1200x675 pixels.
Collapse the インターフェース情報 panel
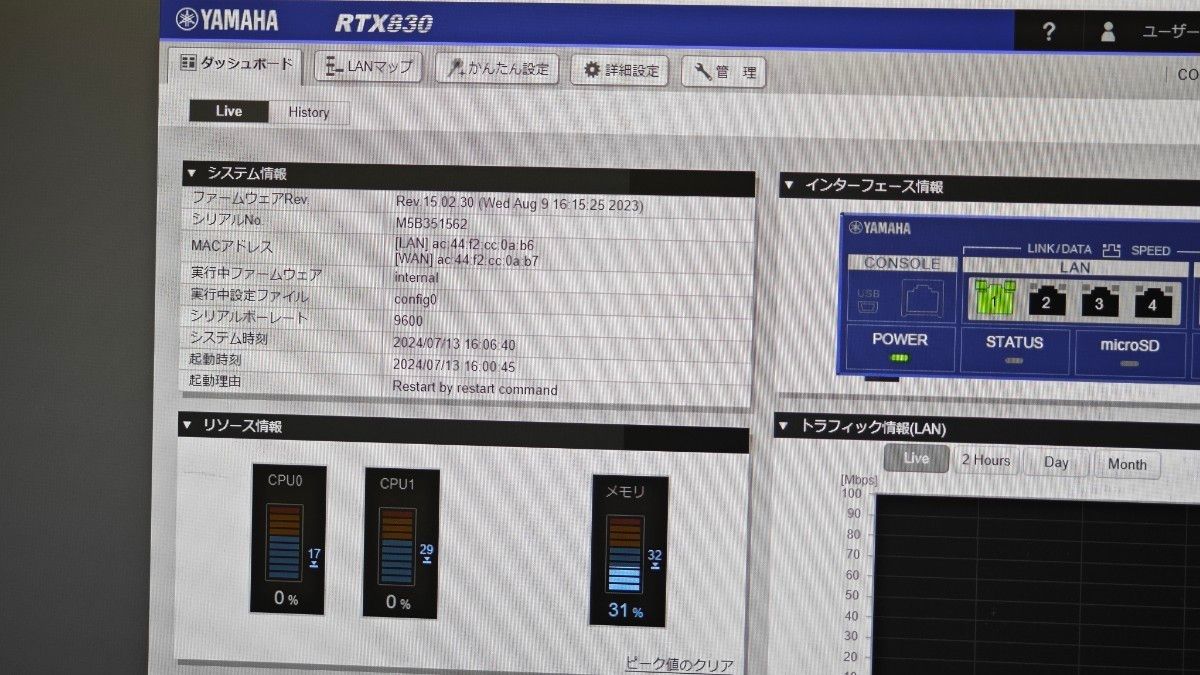click(788, 185)
